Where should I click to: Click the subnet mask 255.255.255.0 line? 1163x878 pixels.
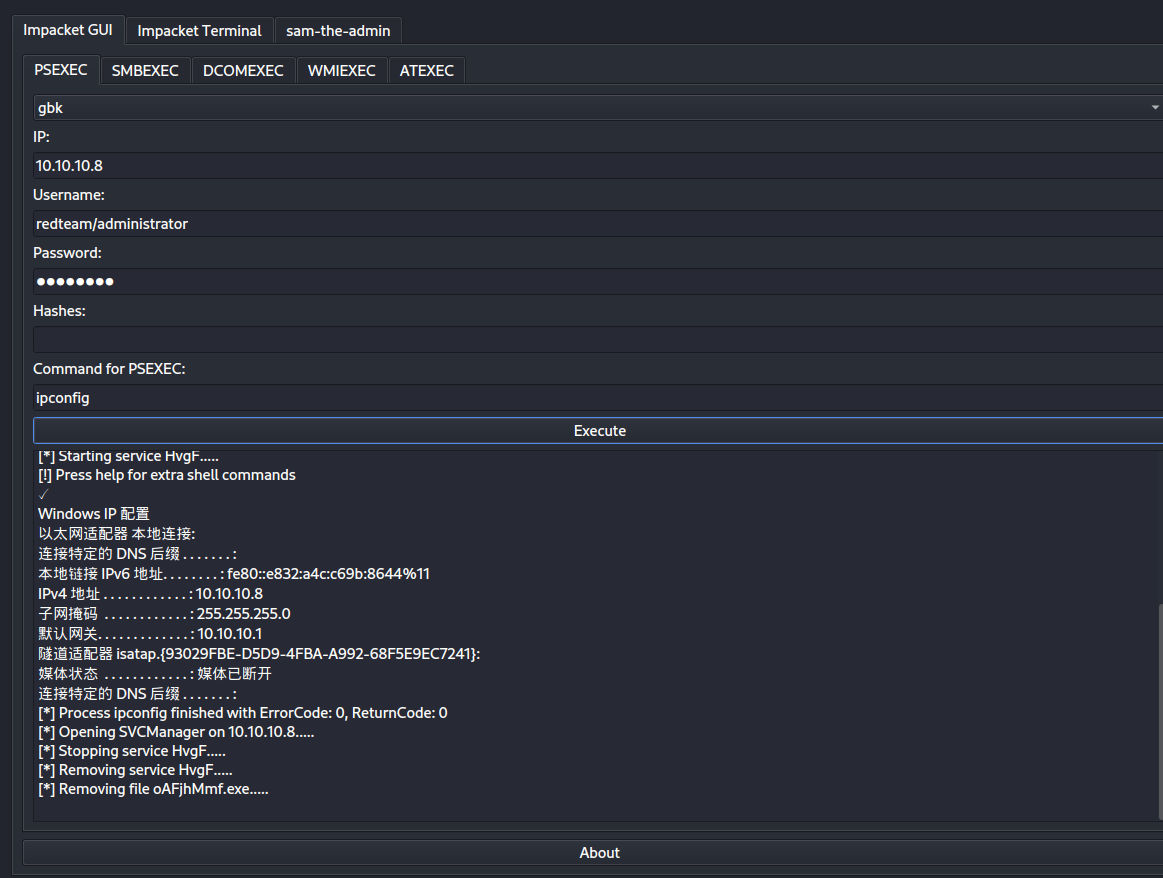tap(165, 614)
